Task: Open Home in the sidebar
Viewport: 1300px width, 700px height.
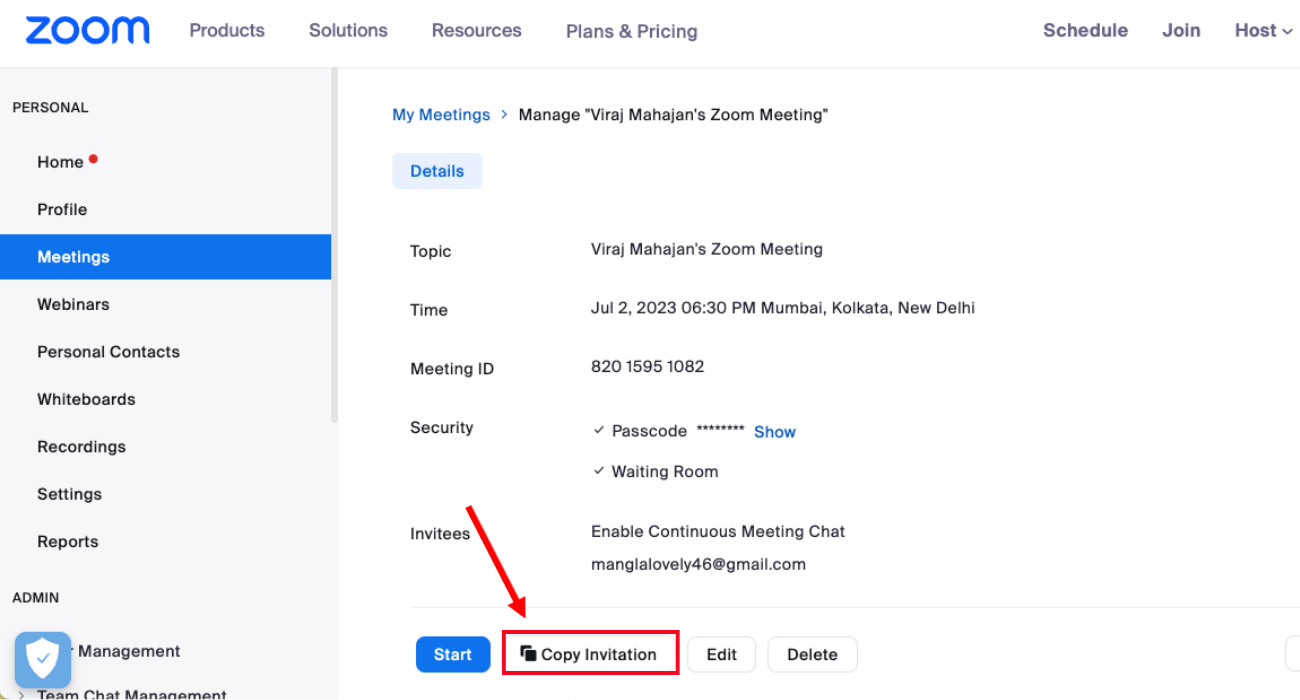Action: coord(60,162)
